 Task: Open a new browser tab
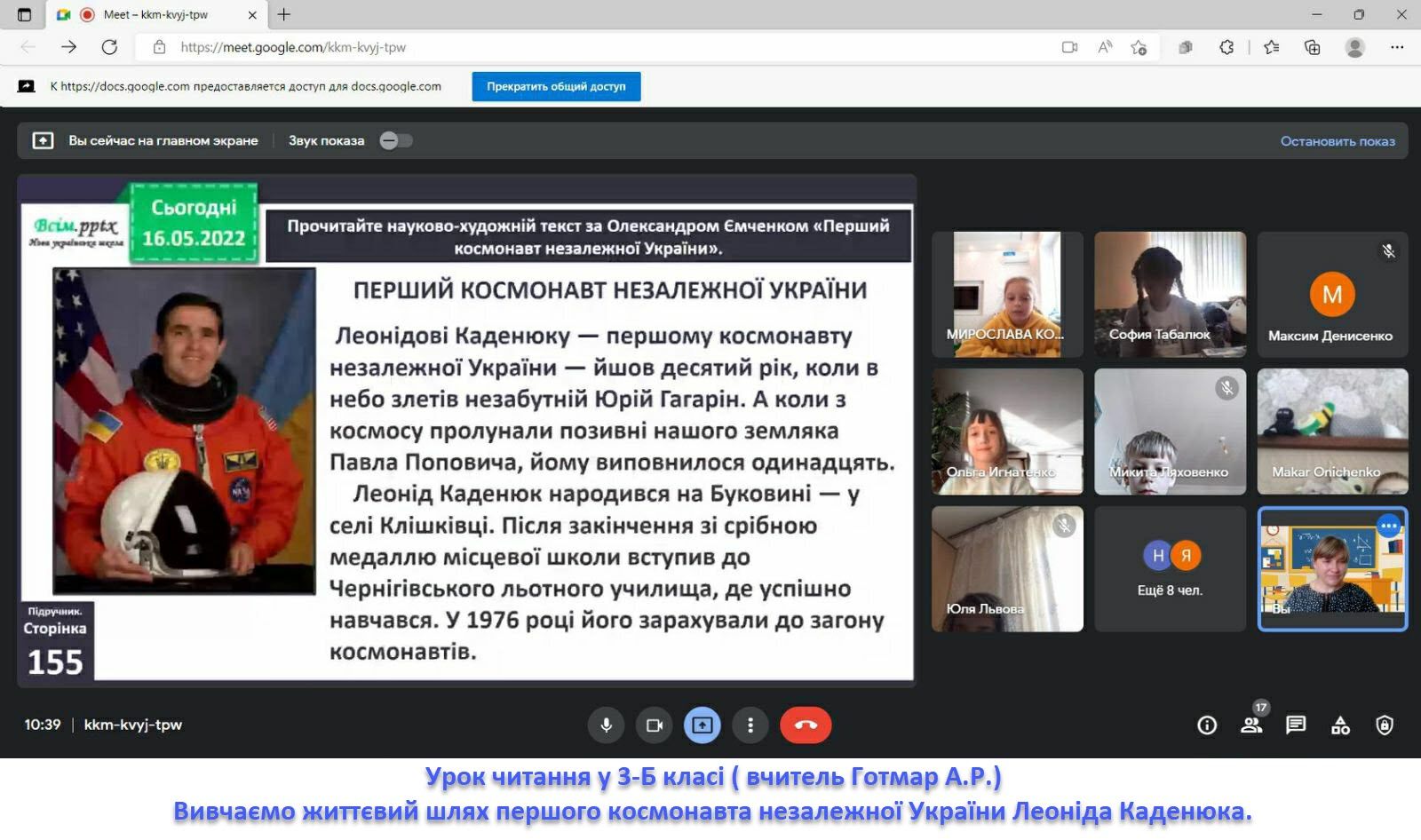tap(284, 14)
